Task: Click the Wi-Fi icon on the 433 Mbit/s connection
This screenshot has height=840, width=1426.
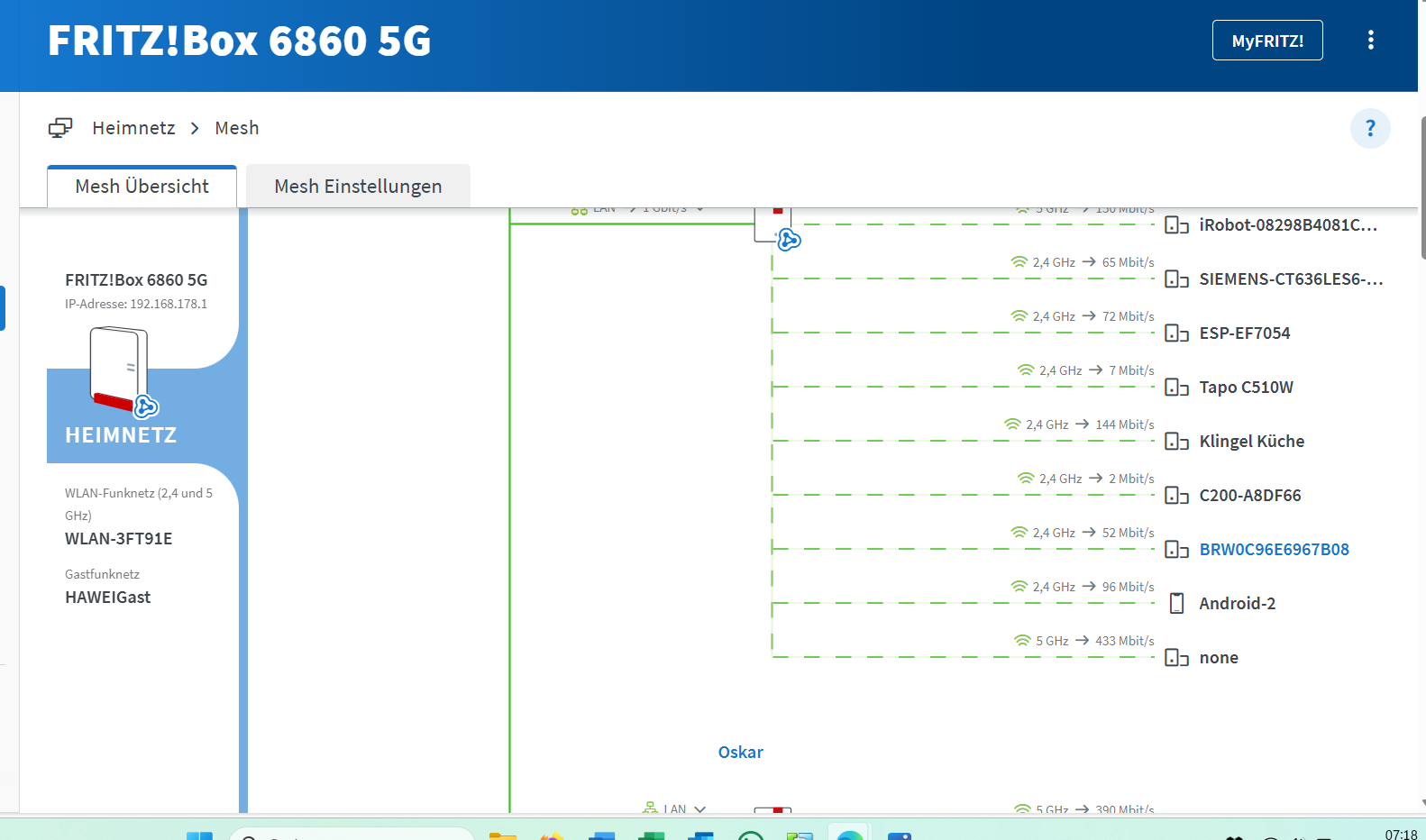Action: click(1022, 641)
